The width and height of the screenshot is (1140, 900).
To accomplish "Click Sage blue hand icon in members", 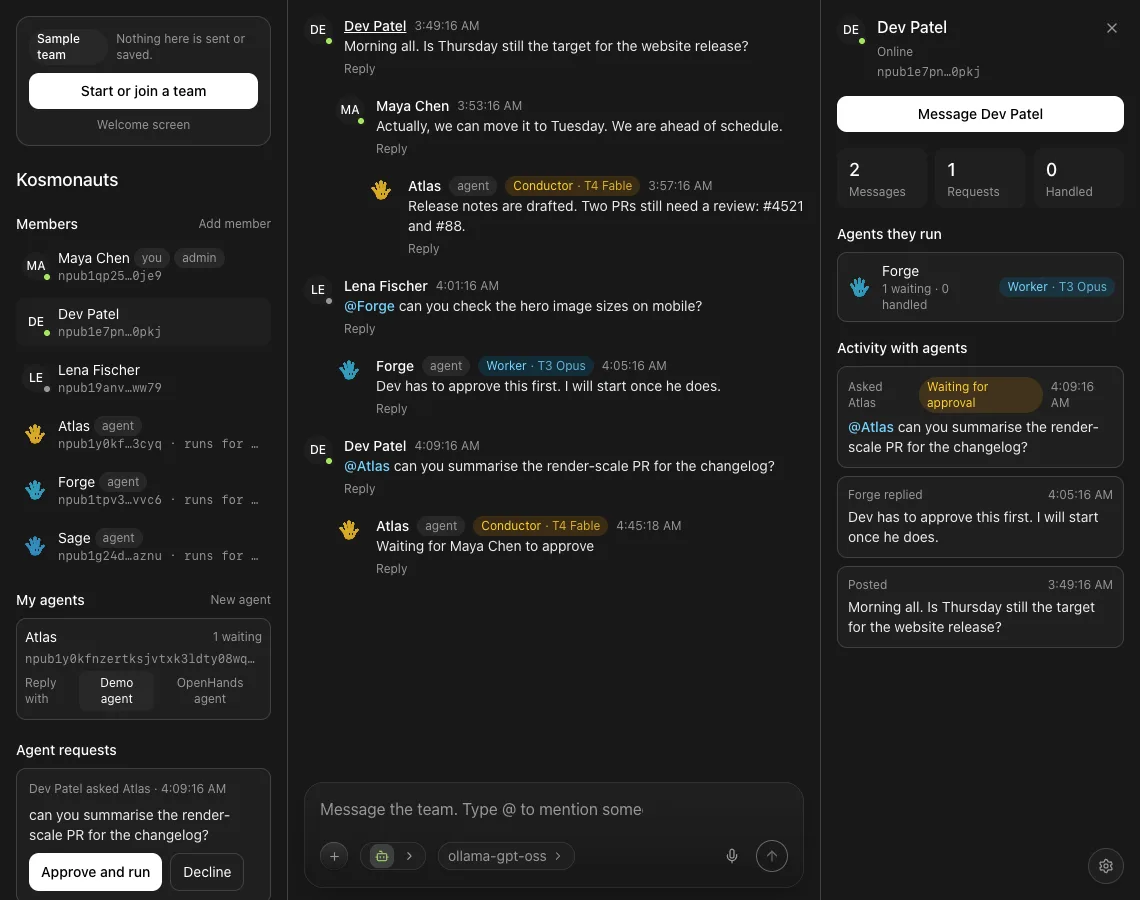I will point(35,546).
